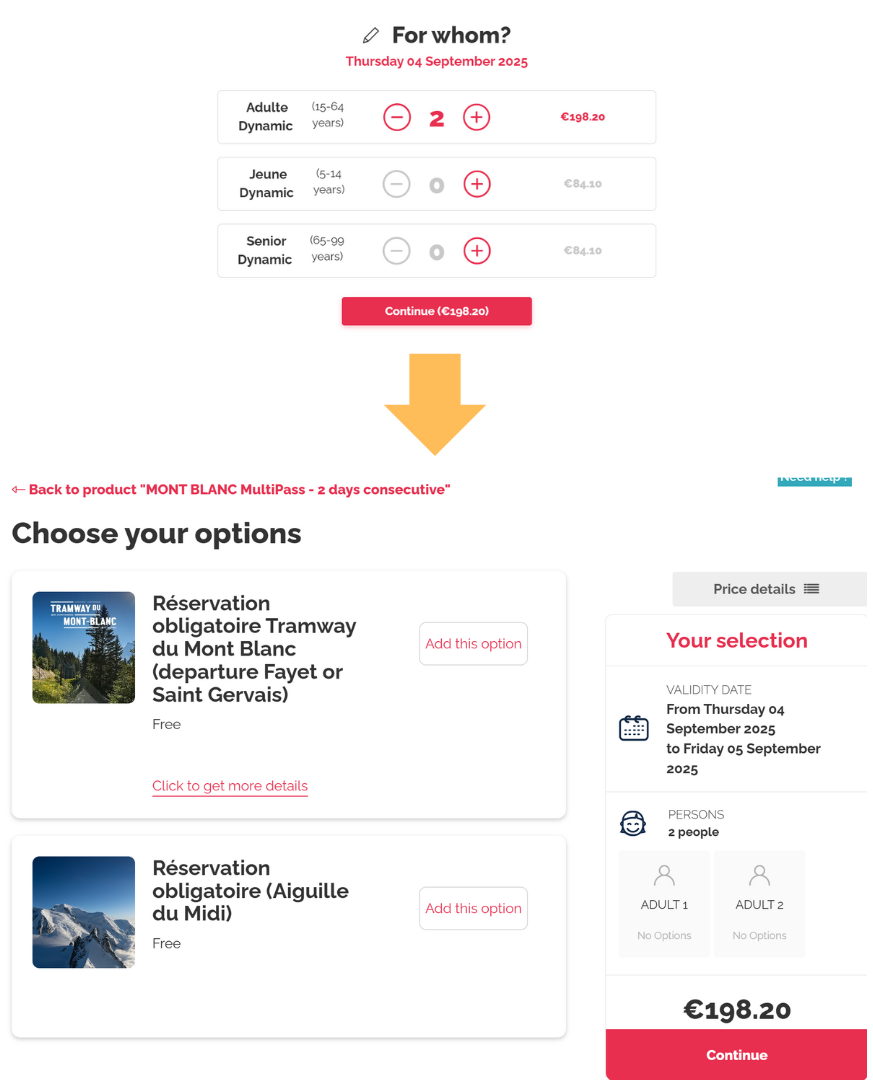Viewport: 873px width, 1080px height.
Task: Add one Senior Dynamic ticket
Action: [477, 251]
